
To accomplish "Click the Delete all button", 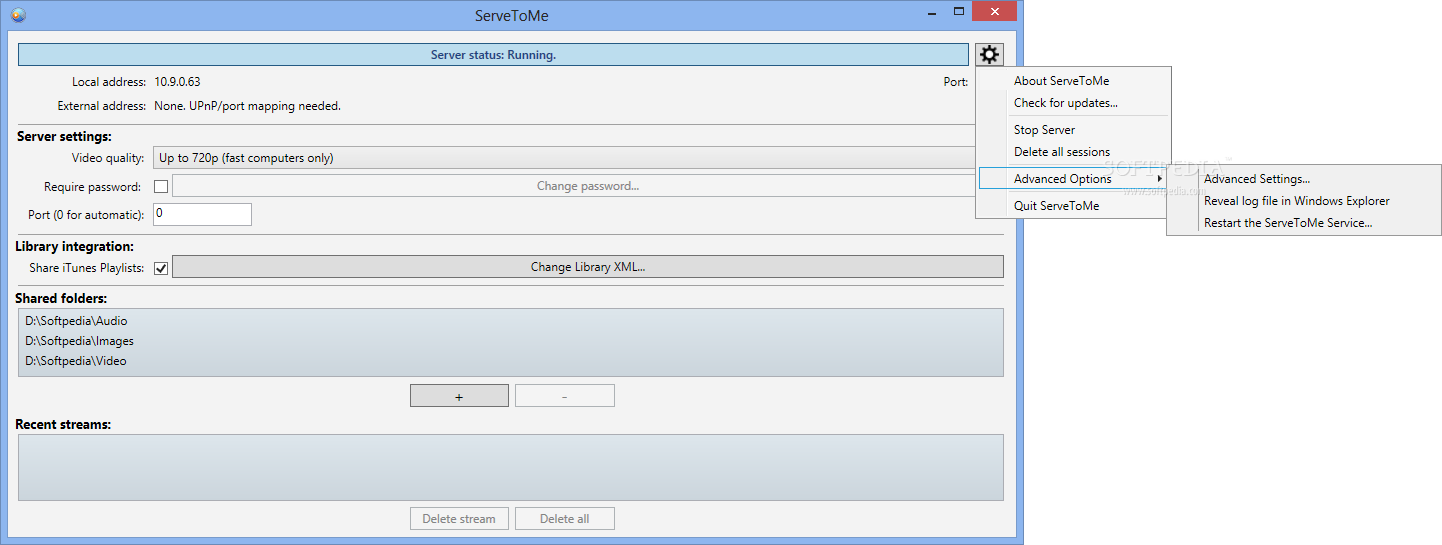I will point(565,519).
